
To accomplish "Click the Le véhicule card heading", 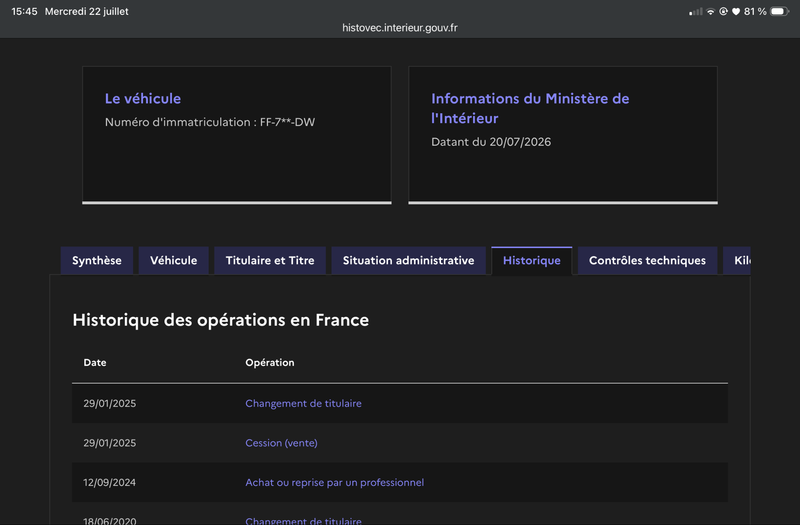I will 143,98.
